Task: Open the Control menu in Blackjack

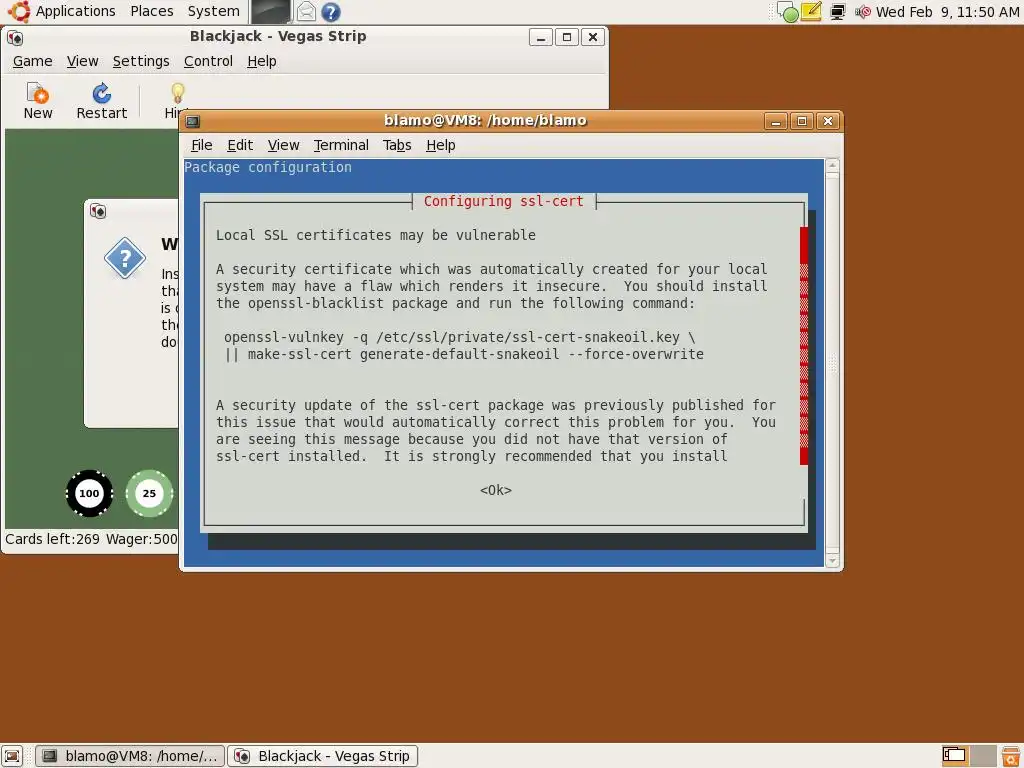Action: coord(208,61)
